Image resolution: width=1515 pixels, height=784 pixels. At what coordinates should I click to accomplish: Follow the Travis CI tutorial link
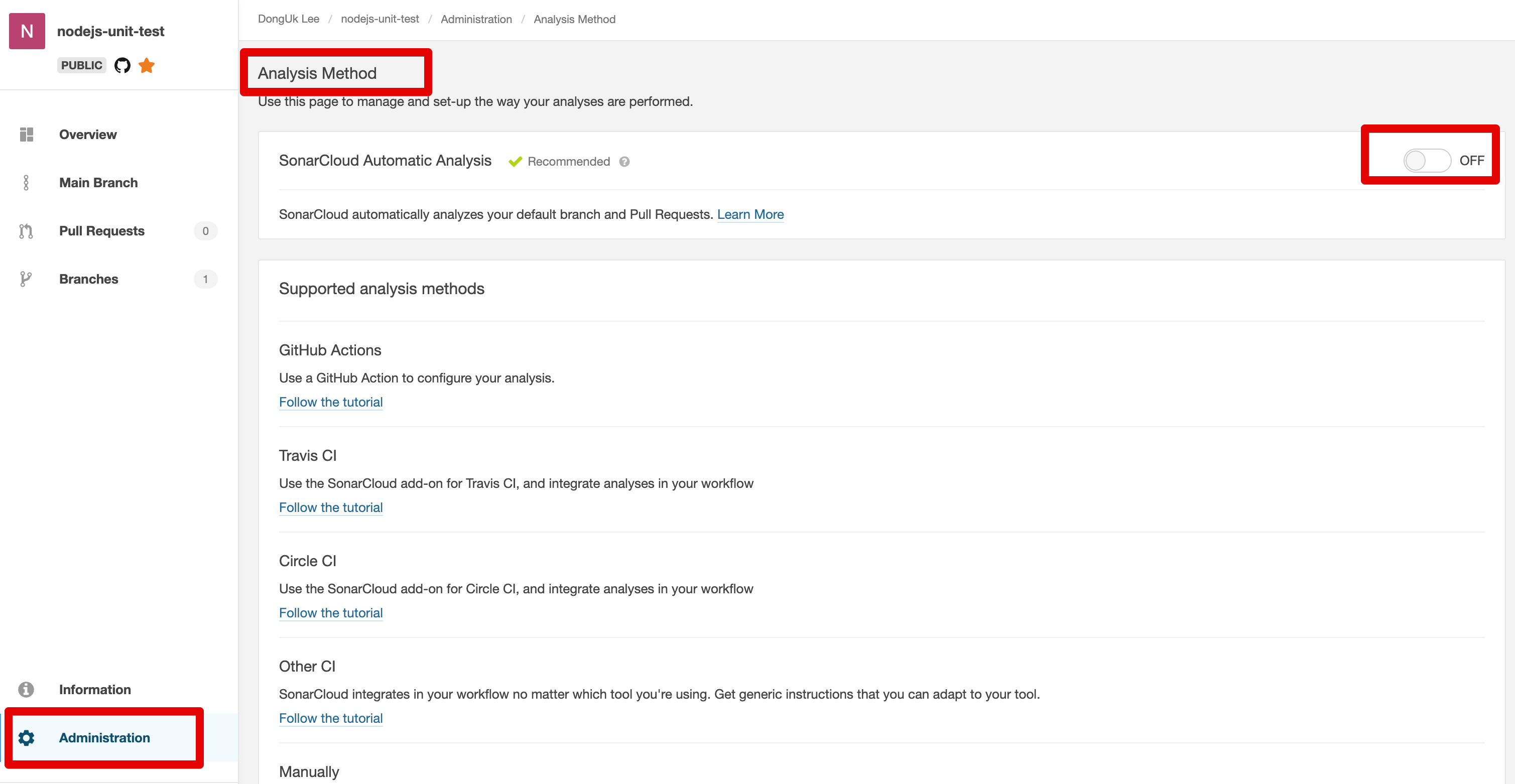tap(330, 507)
